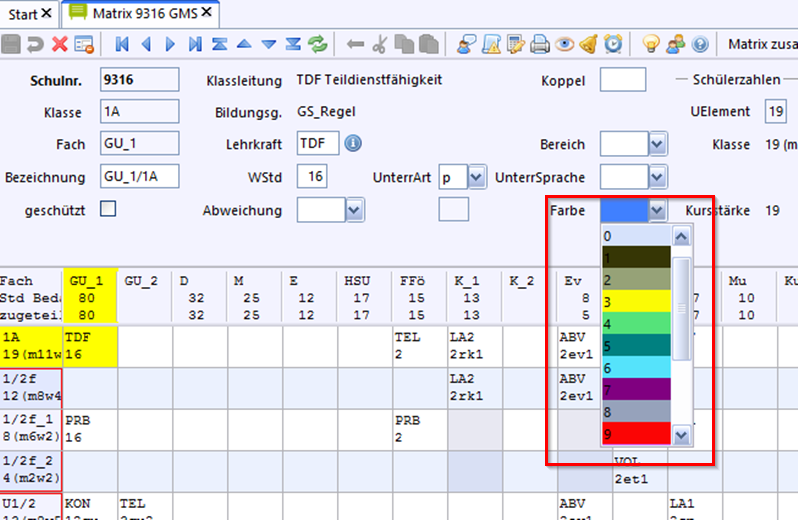Click the Bezeichnung field GU_1/1A
The width and height of the screenshot is (798, 520).
tap(139, 176)
